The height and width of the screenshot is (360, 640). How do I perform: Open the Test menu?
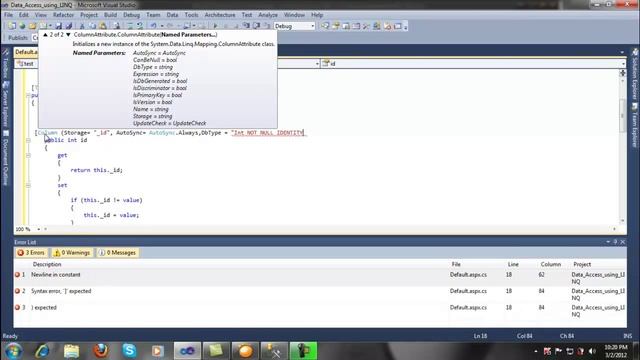pyautogui.click(x=247, y=15)
